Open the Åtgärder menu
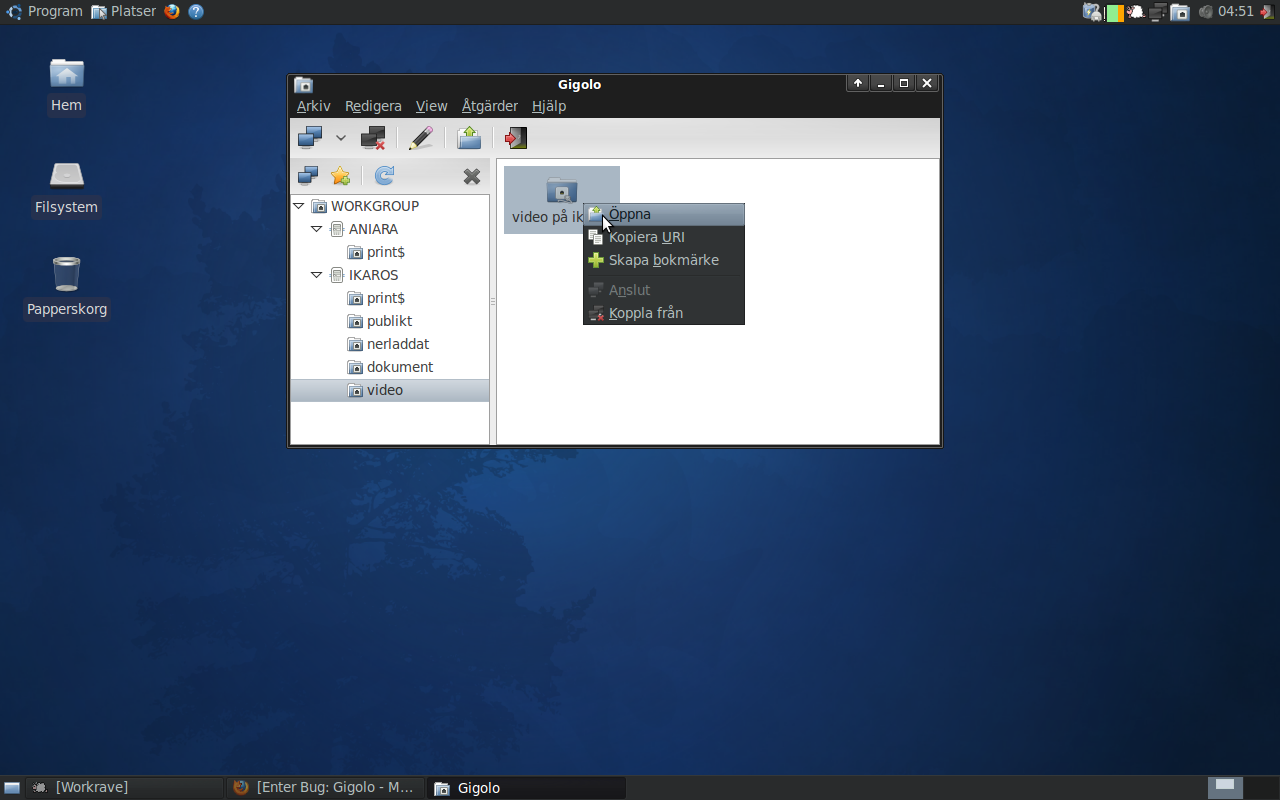The image size is (1280, 800). click(x=489, y=106)
